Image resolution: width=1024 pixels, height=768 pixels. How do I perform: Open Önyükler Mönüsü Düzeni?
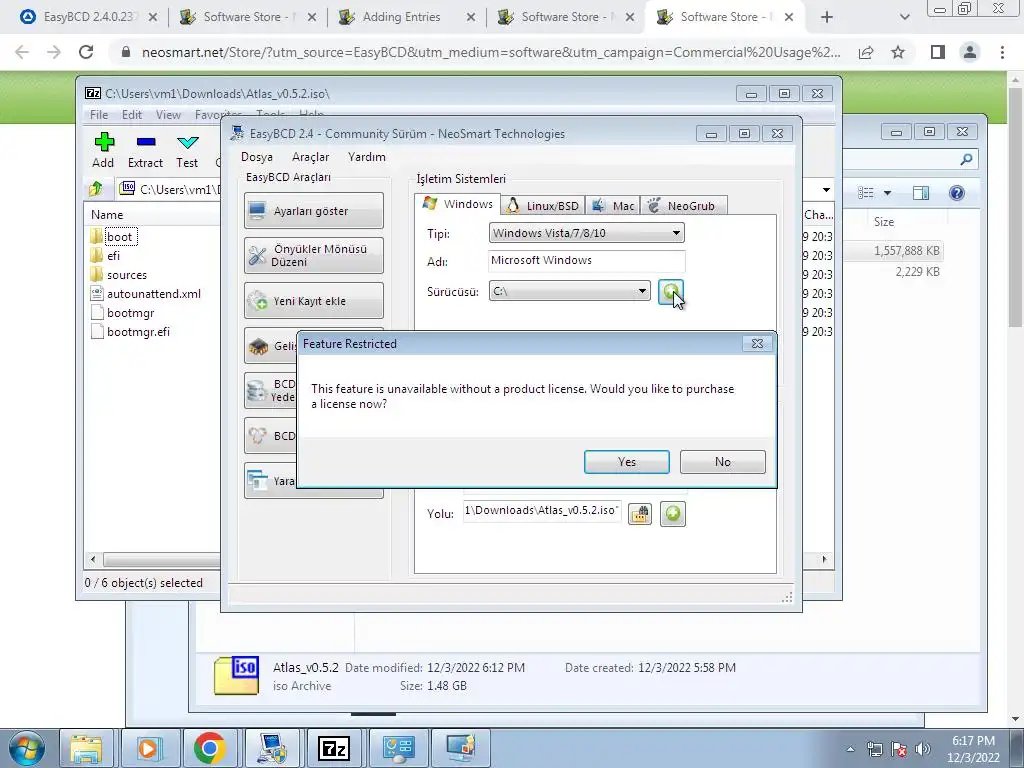click(x=313, y=255)
